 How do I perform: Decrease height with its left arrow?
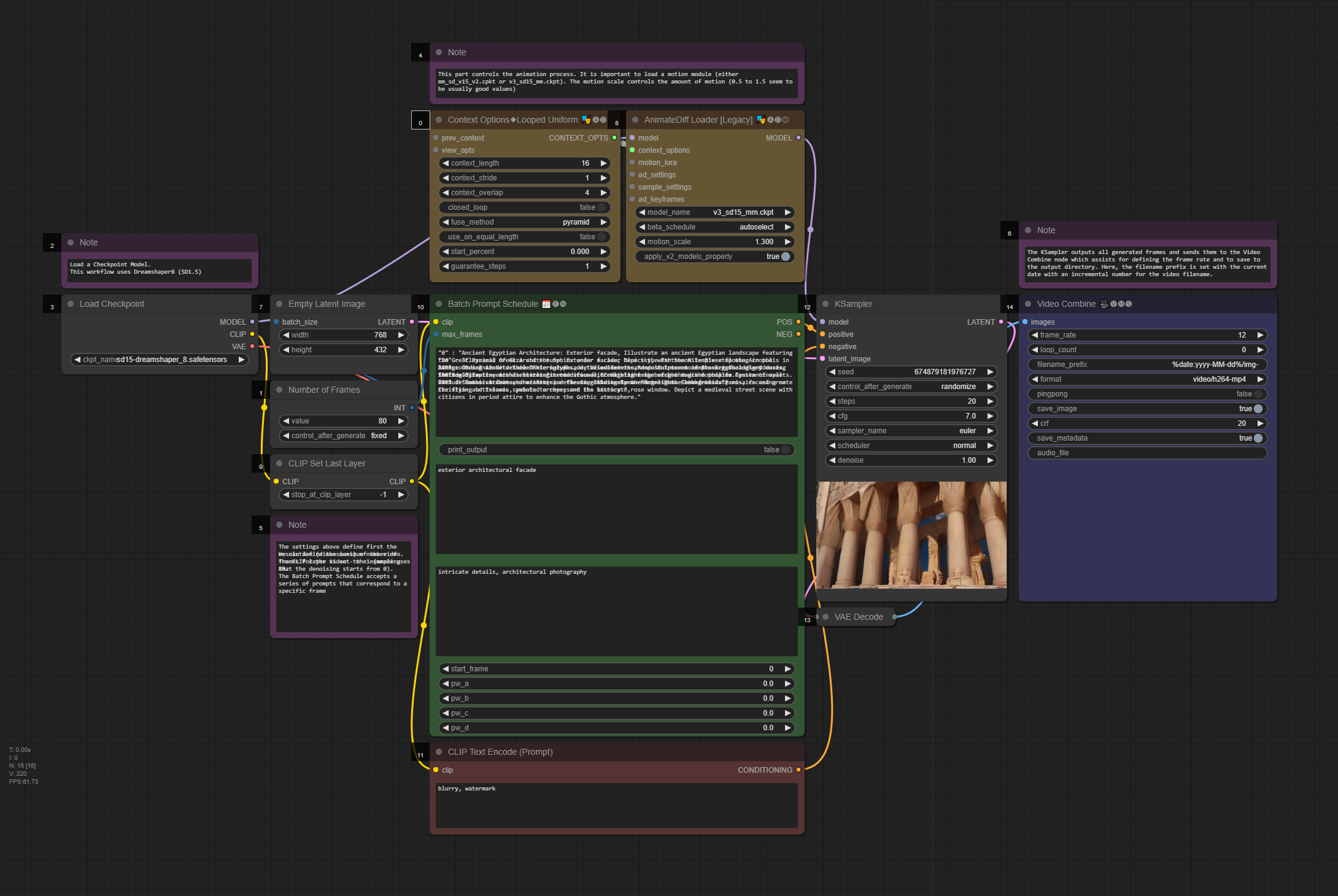(x=286, y=350)
